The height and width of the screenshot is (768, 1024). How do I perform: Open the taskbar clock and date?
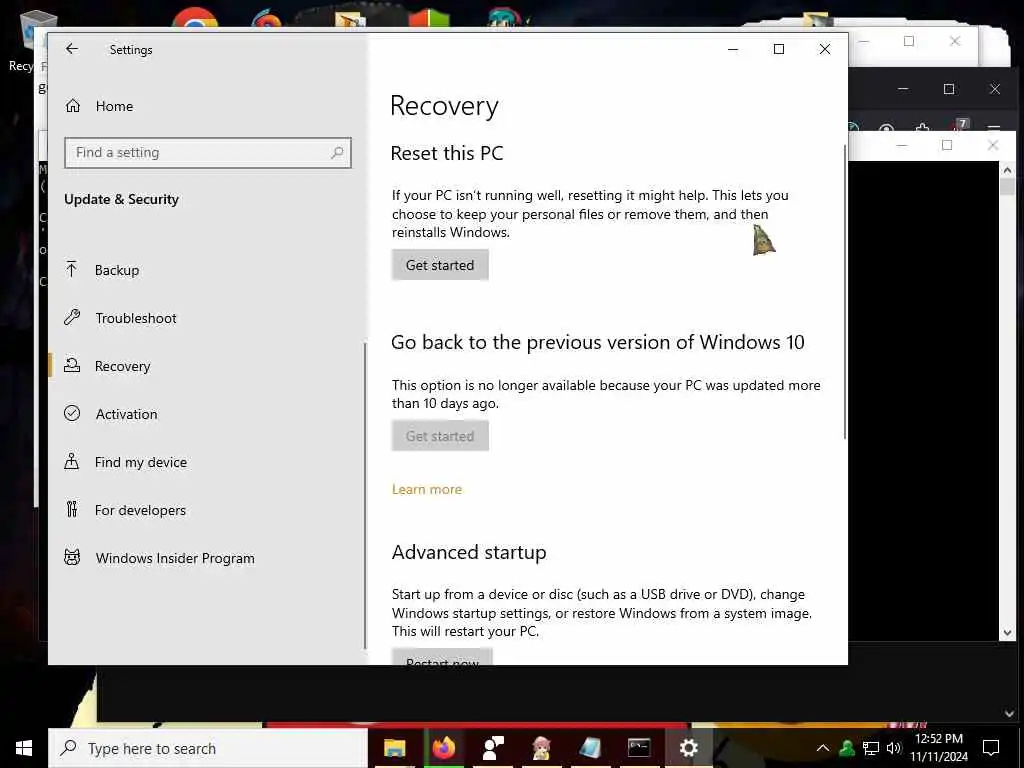938,748
